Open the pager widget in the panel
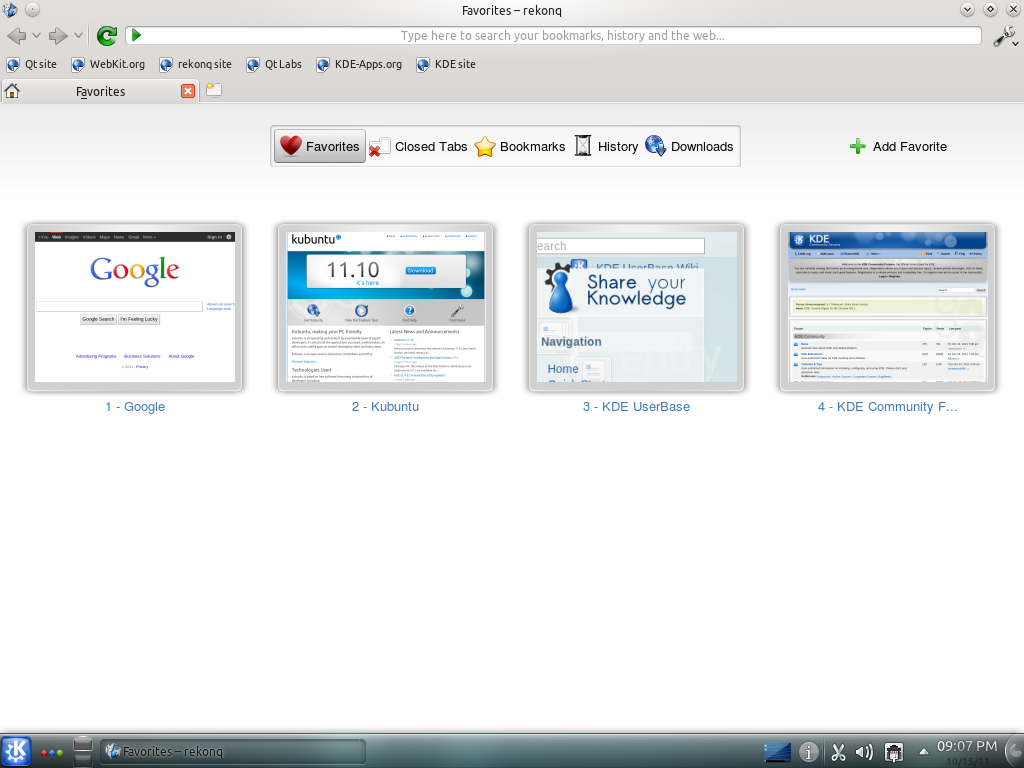Viewport: 1024px width, 768px height. click(x=83, y=751)
